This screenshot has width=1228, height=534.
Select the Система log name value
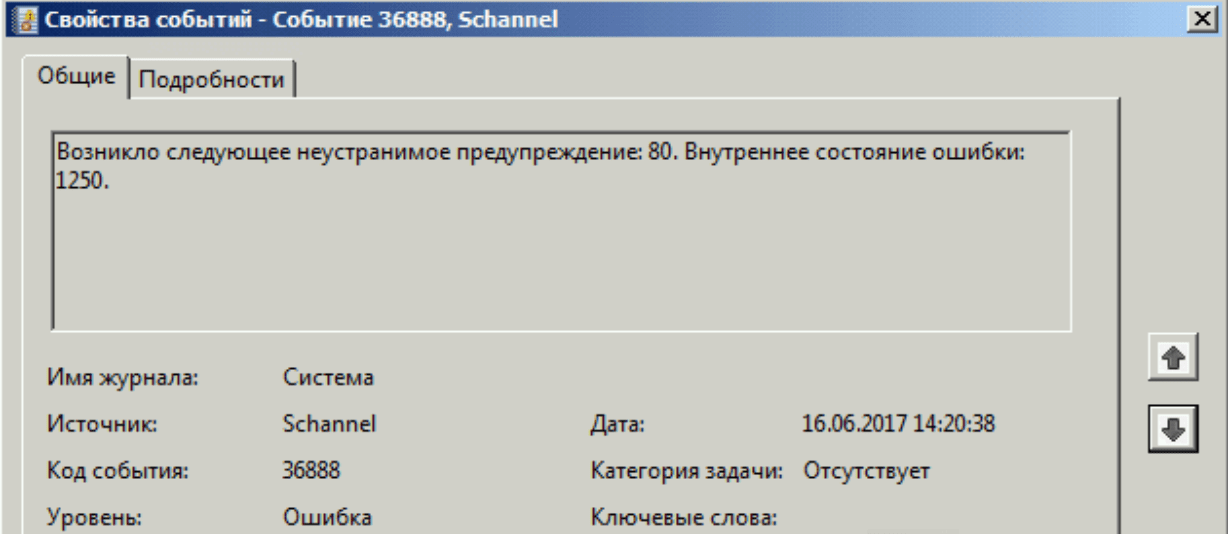pyautogui.click(x=328, y=378)
